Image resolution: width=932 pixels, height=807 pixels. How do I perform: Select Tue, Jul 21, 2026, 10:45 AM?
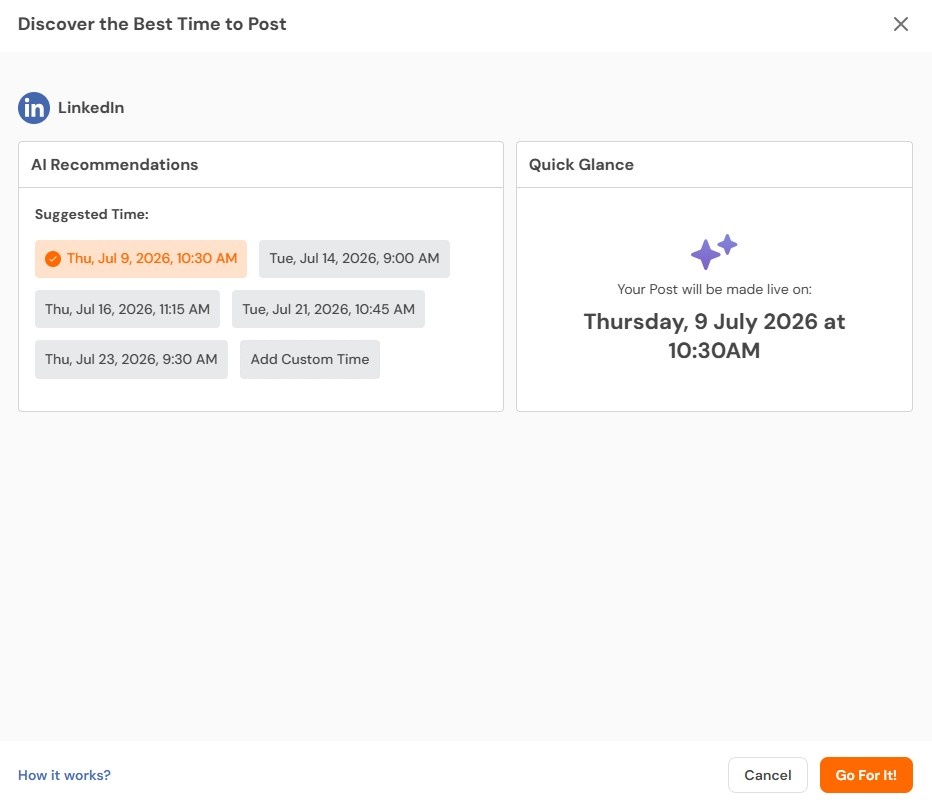[328, 309]
